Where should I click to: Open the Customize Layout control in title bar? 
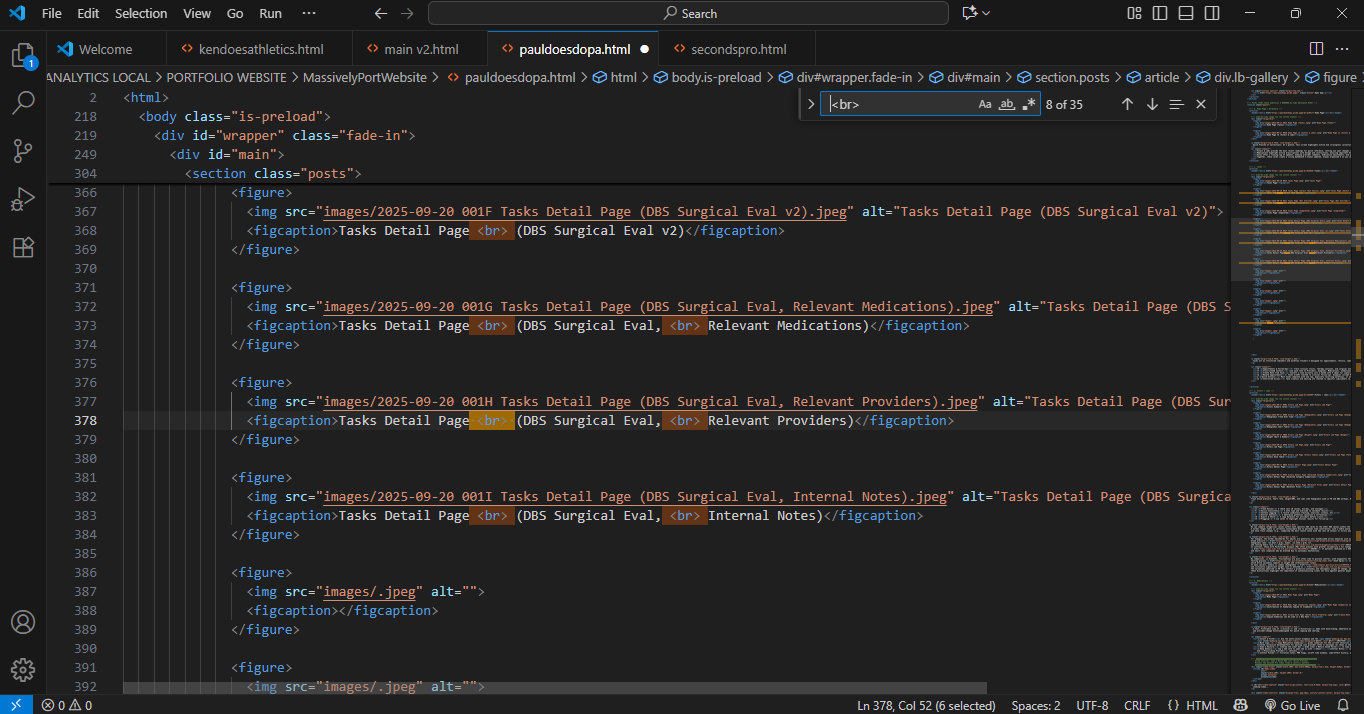[x=1134, y=13]
